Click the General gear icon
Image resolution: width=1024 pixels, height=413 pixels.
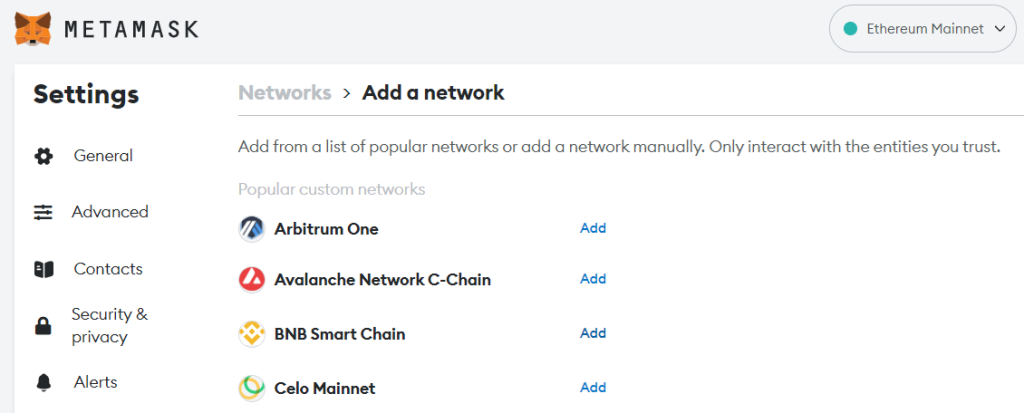click(44, 156)
